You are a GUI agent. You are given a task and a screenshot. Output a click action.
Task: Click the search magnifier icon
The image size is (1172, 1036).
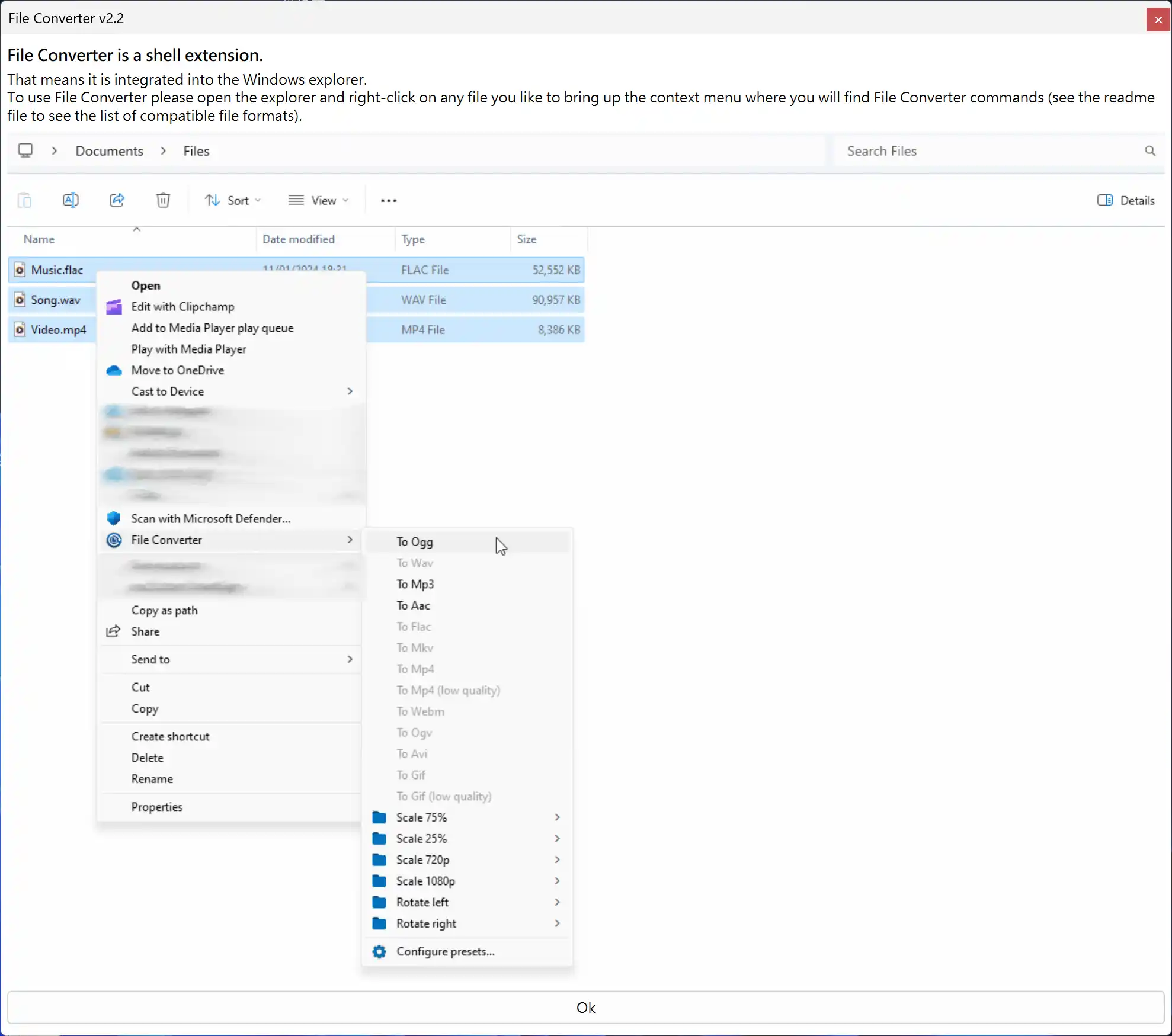(x=1150, y=151)
